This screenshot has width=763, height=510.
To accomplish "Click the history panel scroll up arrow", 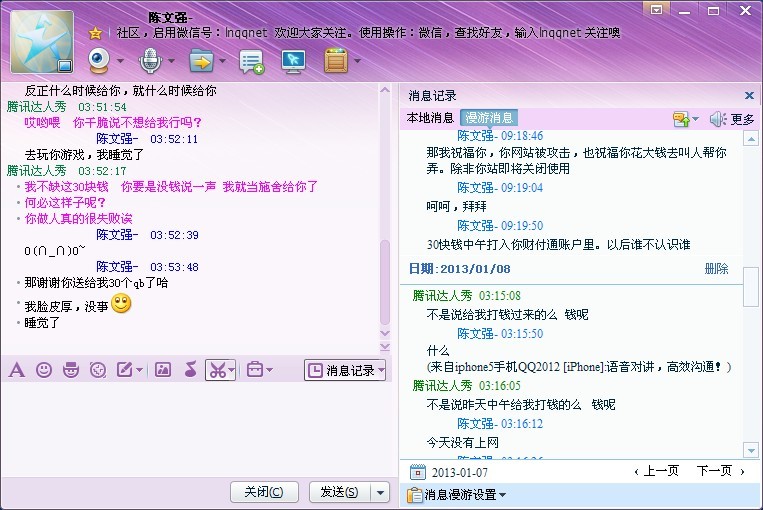I will pyautogui.click(x=751, y=139).
